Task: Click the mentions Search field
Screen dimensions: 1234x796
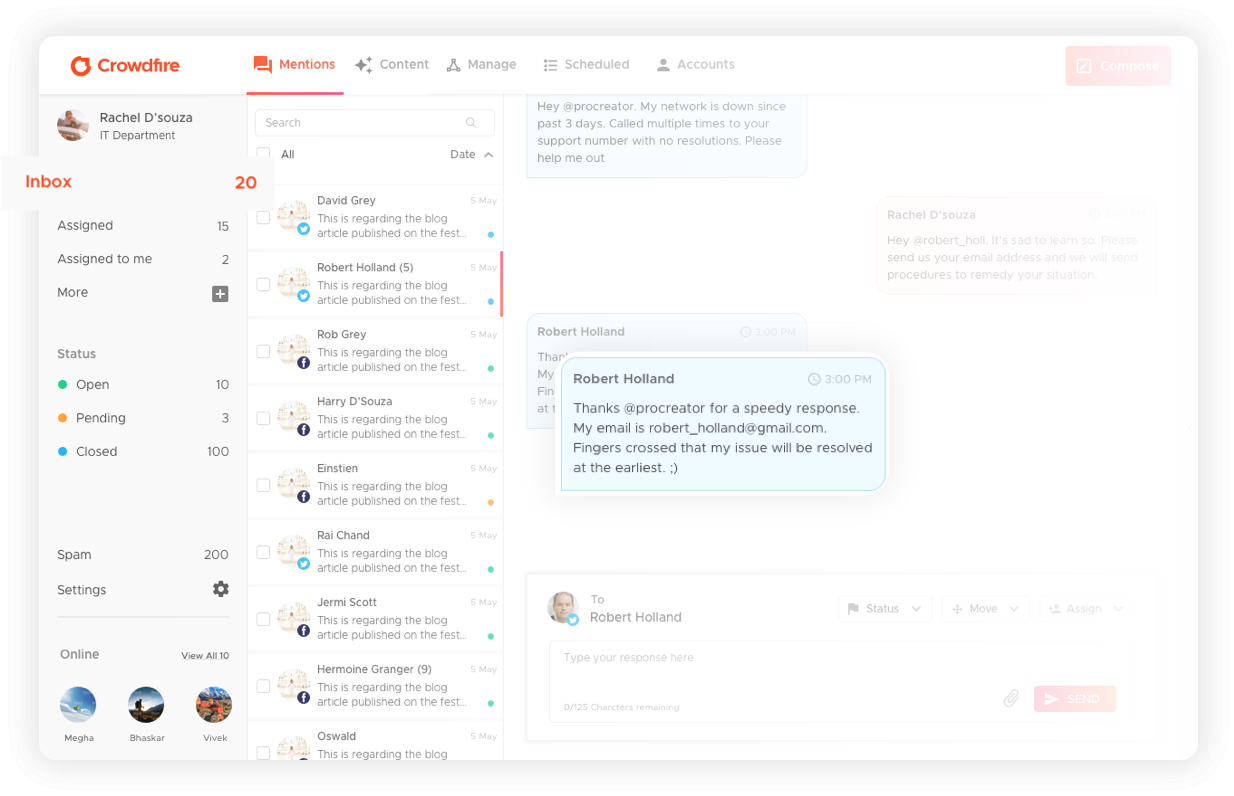Action: coord(375,123)
